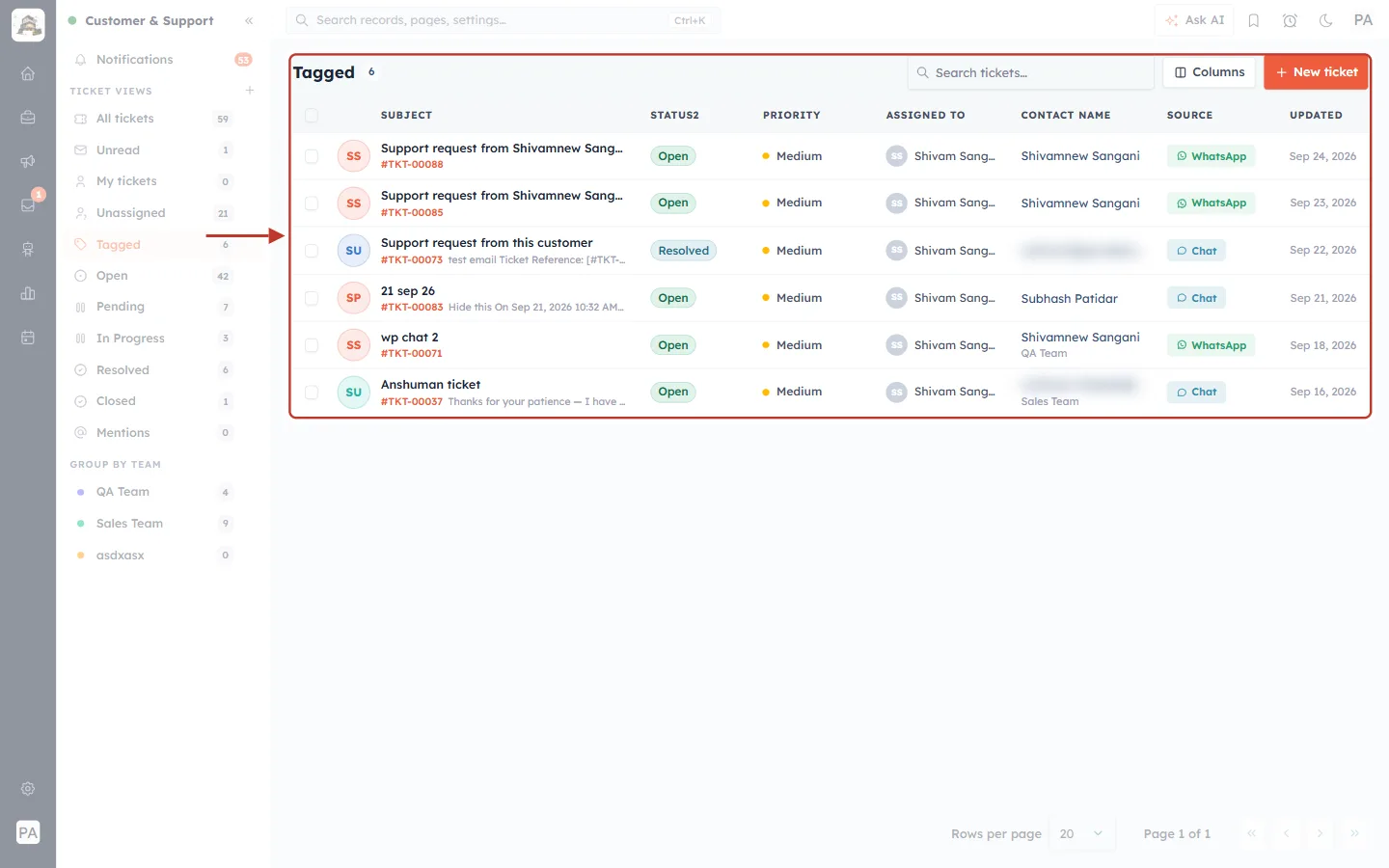Open the settings gear icon in rail
Image resolution: width=1389 pixels, height=868 pixels.
28,789
